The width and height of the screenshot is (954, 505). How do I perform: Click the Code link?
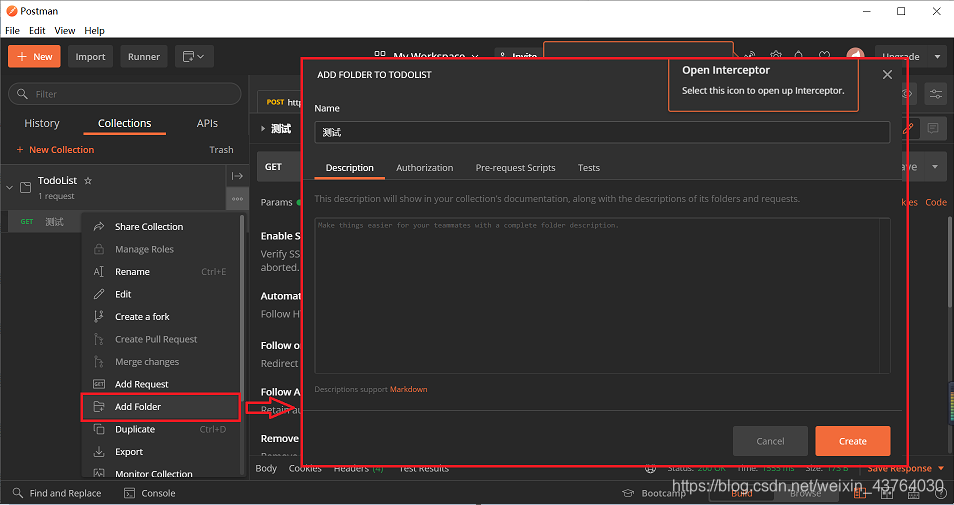[936, 202]
